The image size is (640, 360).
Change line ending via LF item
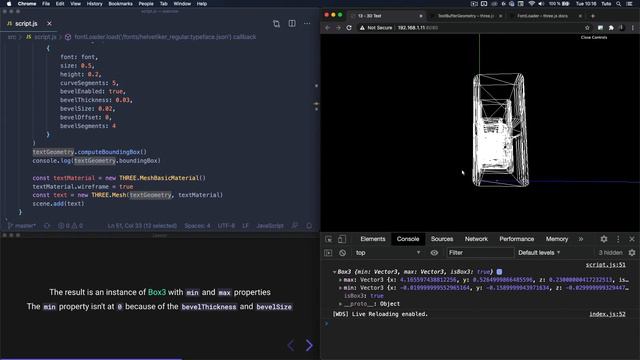[245, 226]
